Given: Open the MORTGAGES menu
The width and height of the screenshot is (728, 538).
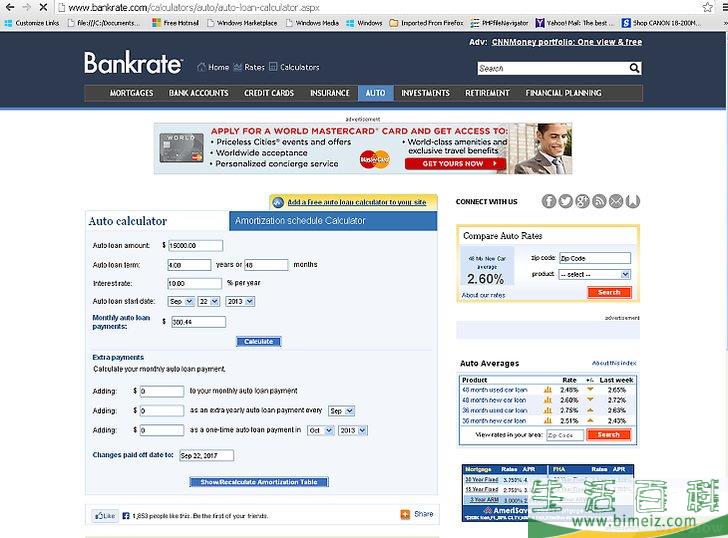Looking at the screenshot, I should tap(131, 93).
